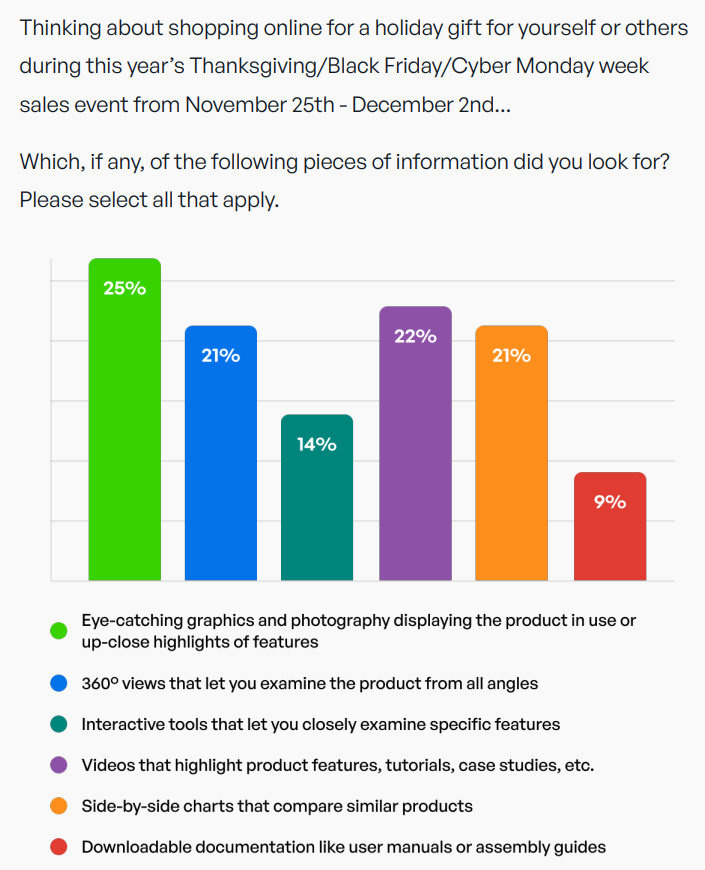Click the 'Downloadable documentation' legend label

(343, 847)
